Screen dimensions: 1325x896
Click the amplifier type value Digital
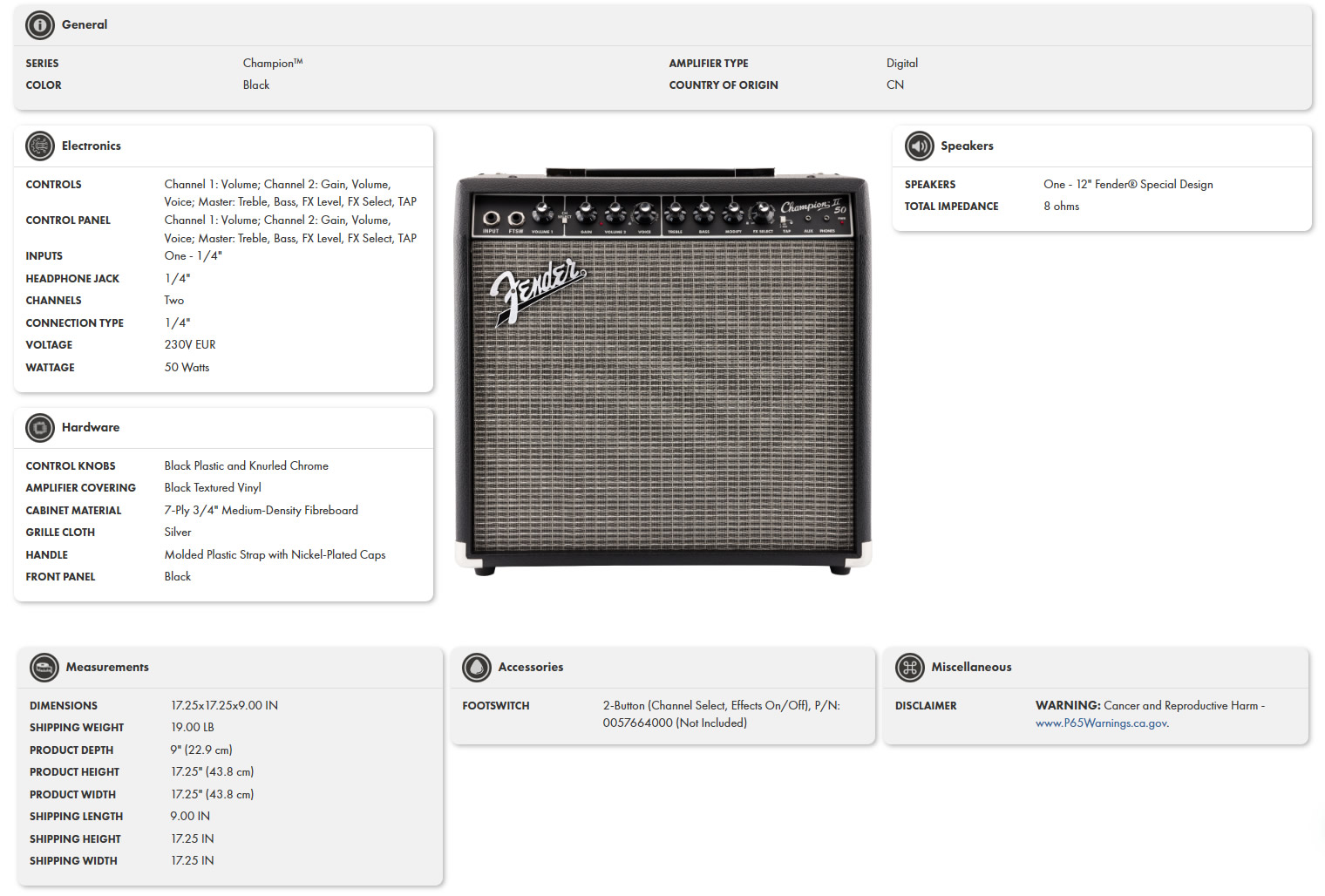click(902, 63)
